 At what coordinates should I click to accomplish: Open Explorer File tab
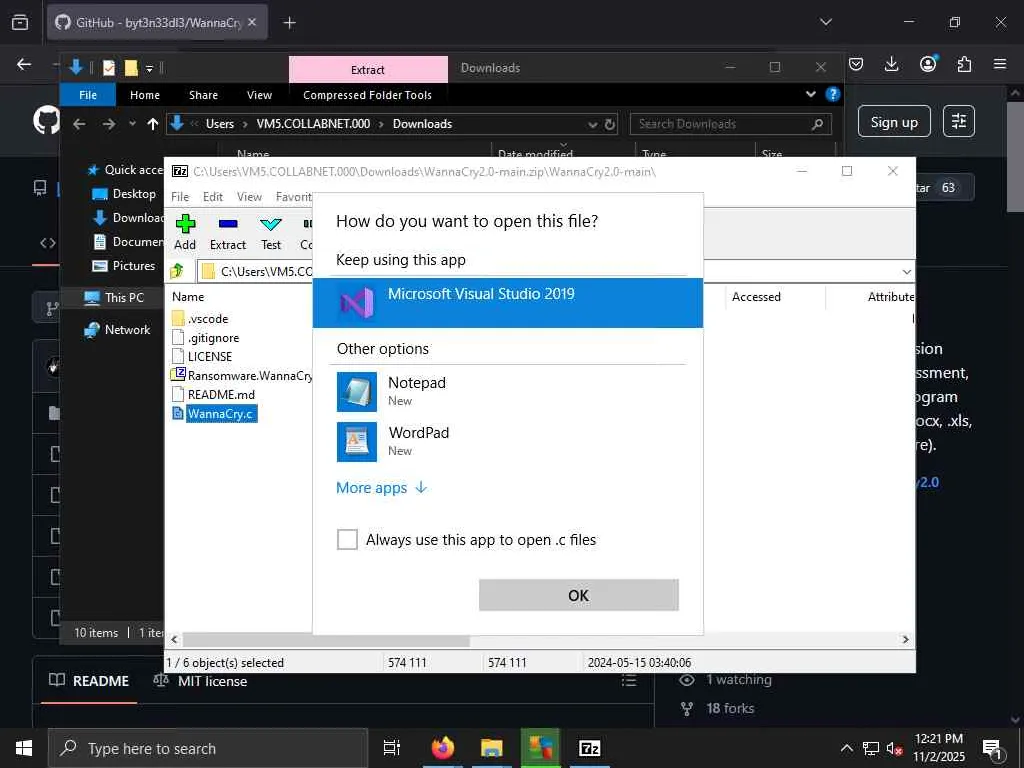tap(88, 95)
